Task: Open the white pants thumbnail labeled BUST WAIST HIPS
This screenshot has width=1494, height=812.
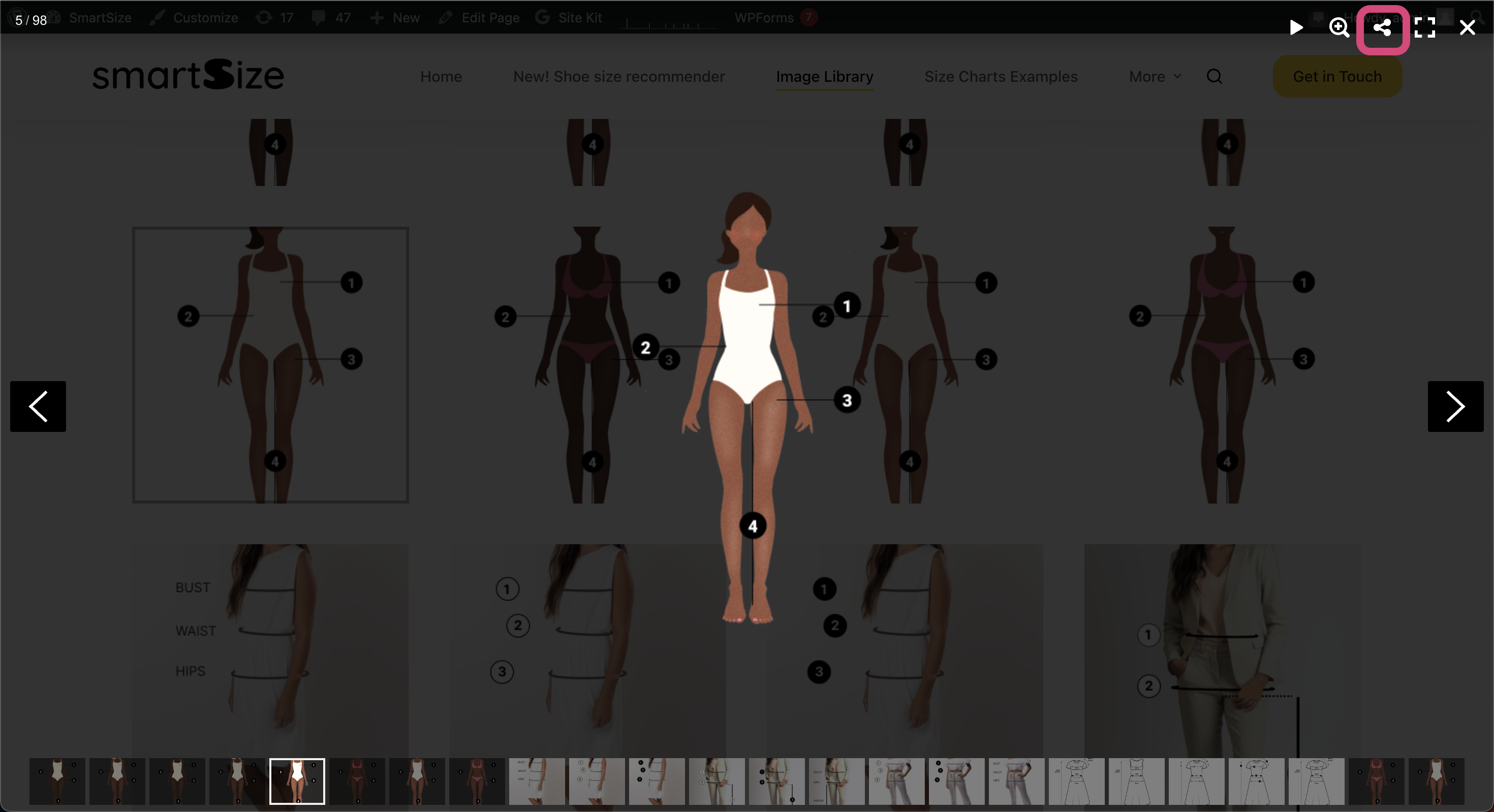Action: coord(1017,782)
